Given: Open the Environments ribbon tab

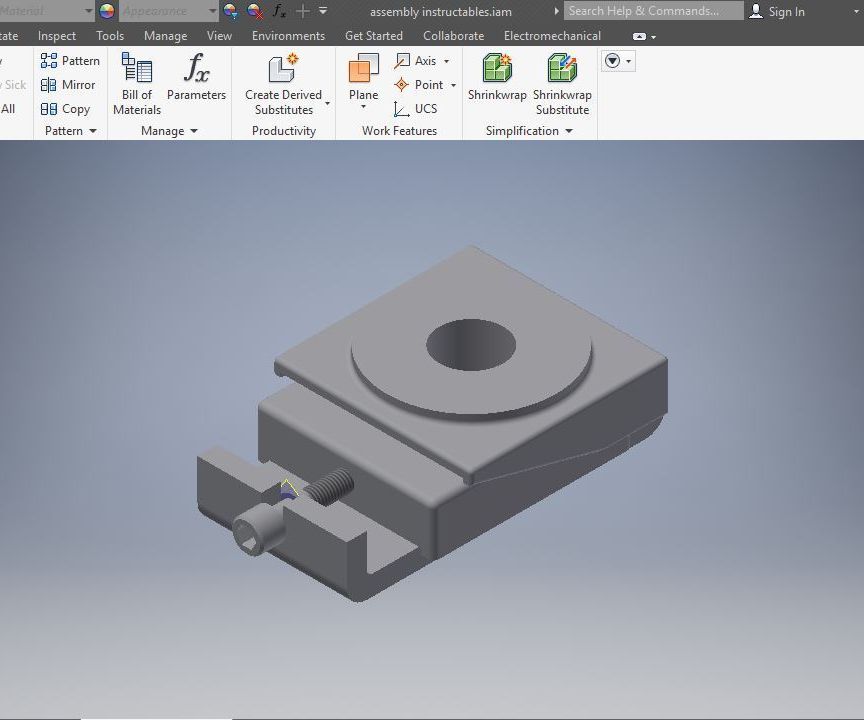Looking at the screenshot, I should tap(288, 35).
